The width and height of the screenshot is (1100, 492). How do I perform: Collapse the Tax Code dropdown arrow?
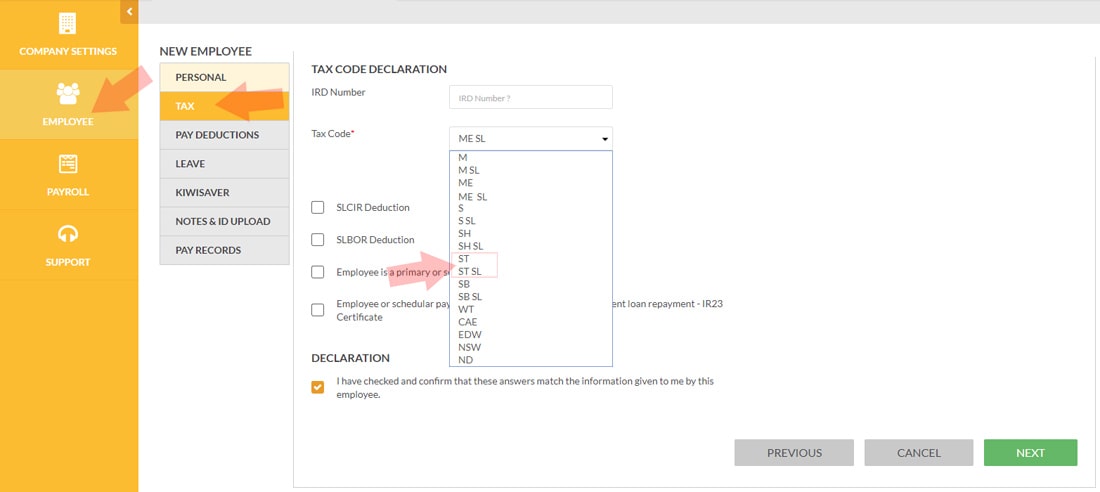tap(605, 139)
